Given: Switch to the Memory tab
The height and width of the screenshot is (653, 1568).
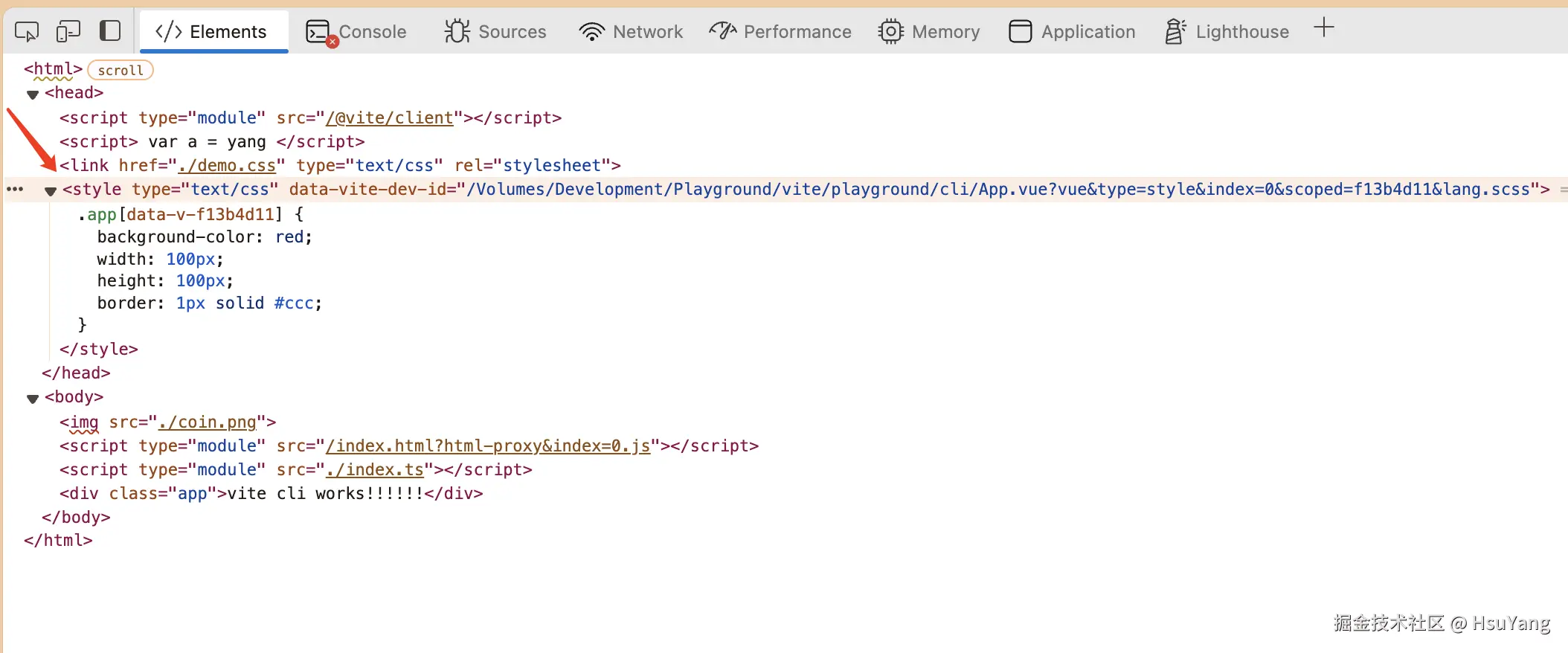Looking at the screenshot, I should [929, 31].
